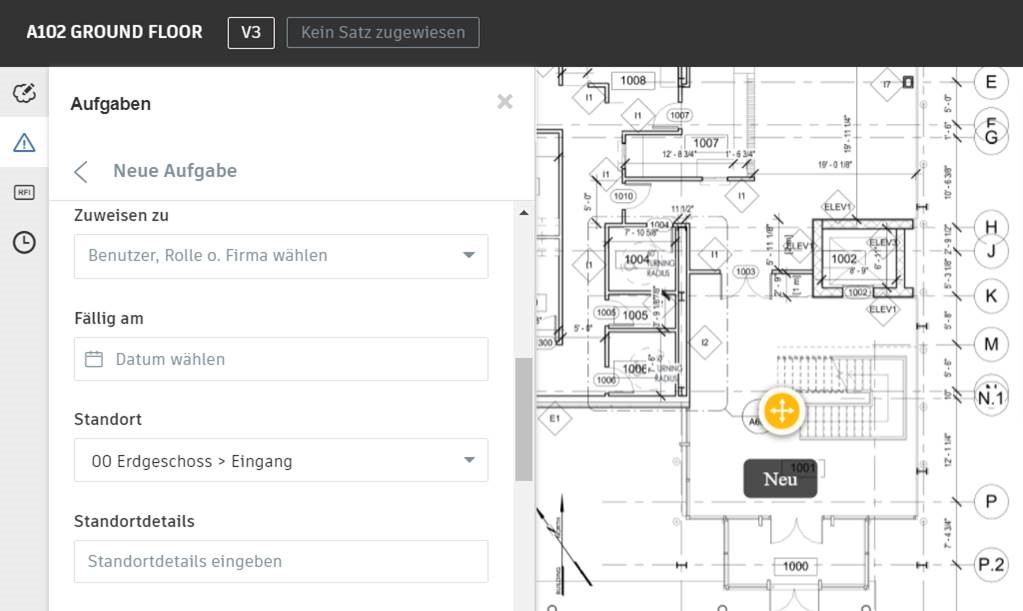
Task: Open the V3 version selector
Action: pos(251,32)
